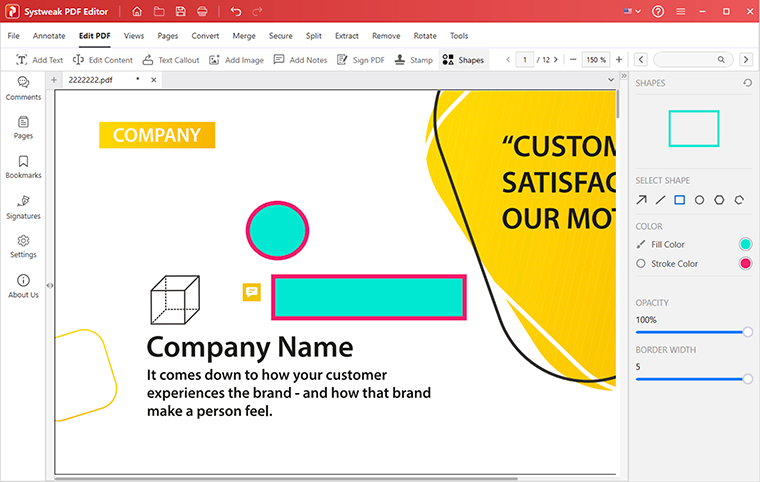Choose the Add Image tool
760x482 pixels.
click(236, 60)
